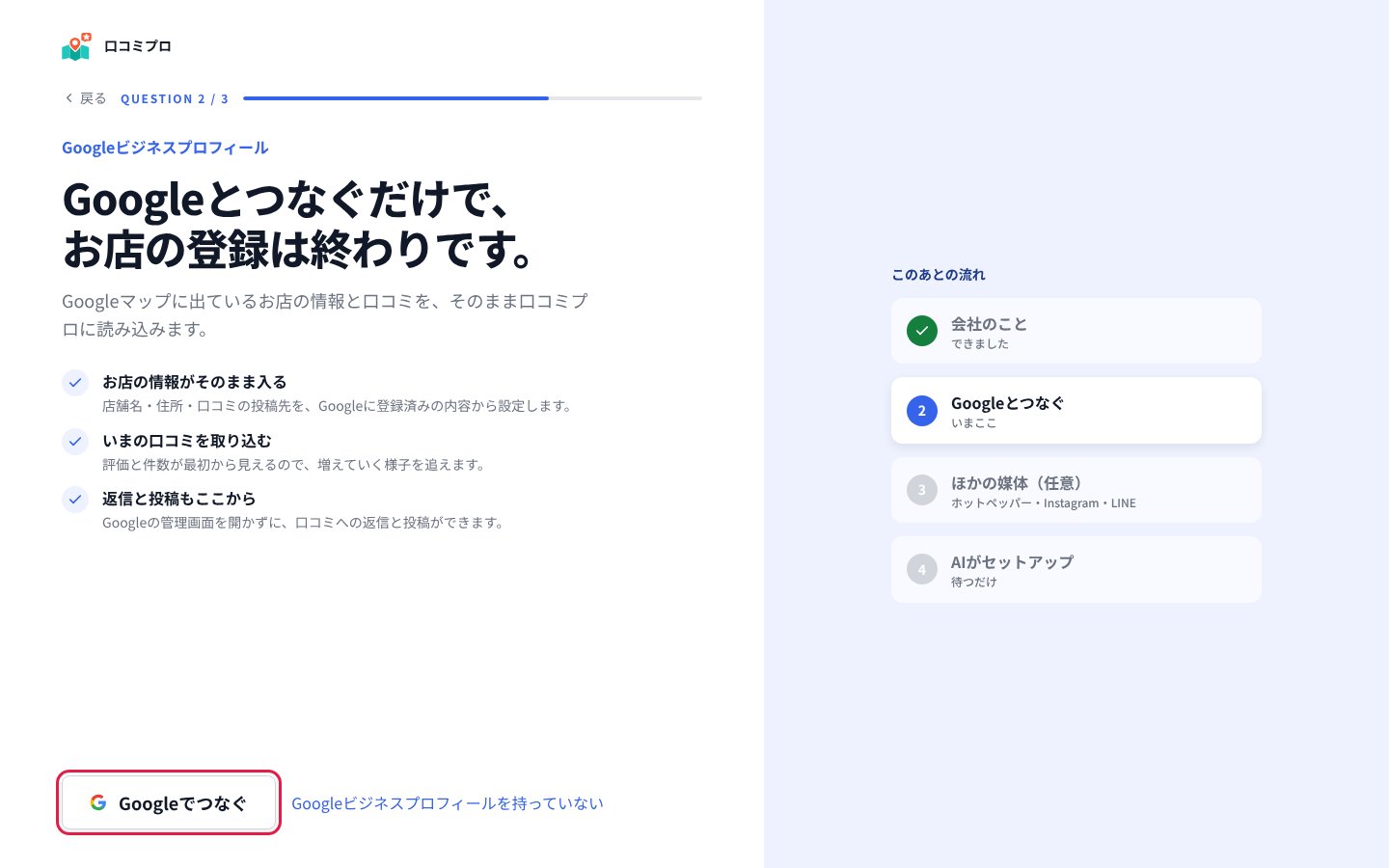Screen dimensions: 1389x868
Task: Click the AIがセットアップ step title
Action: 1012,562
